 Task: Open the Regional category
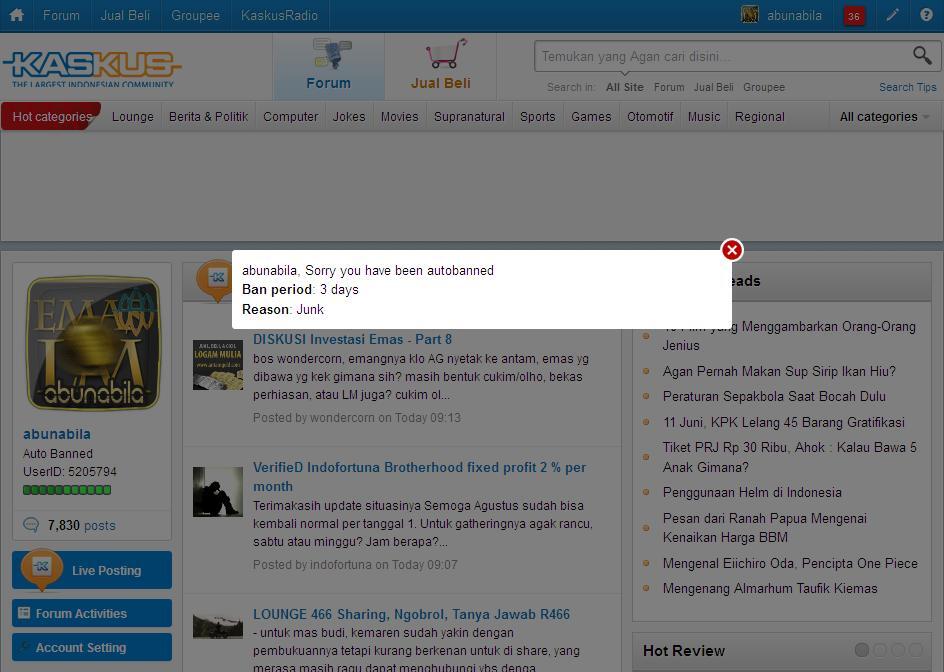759,117
